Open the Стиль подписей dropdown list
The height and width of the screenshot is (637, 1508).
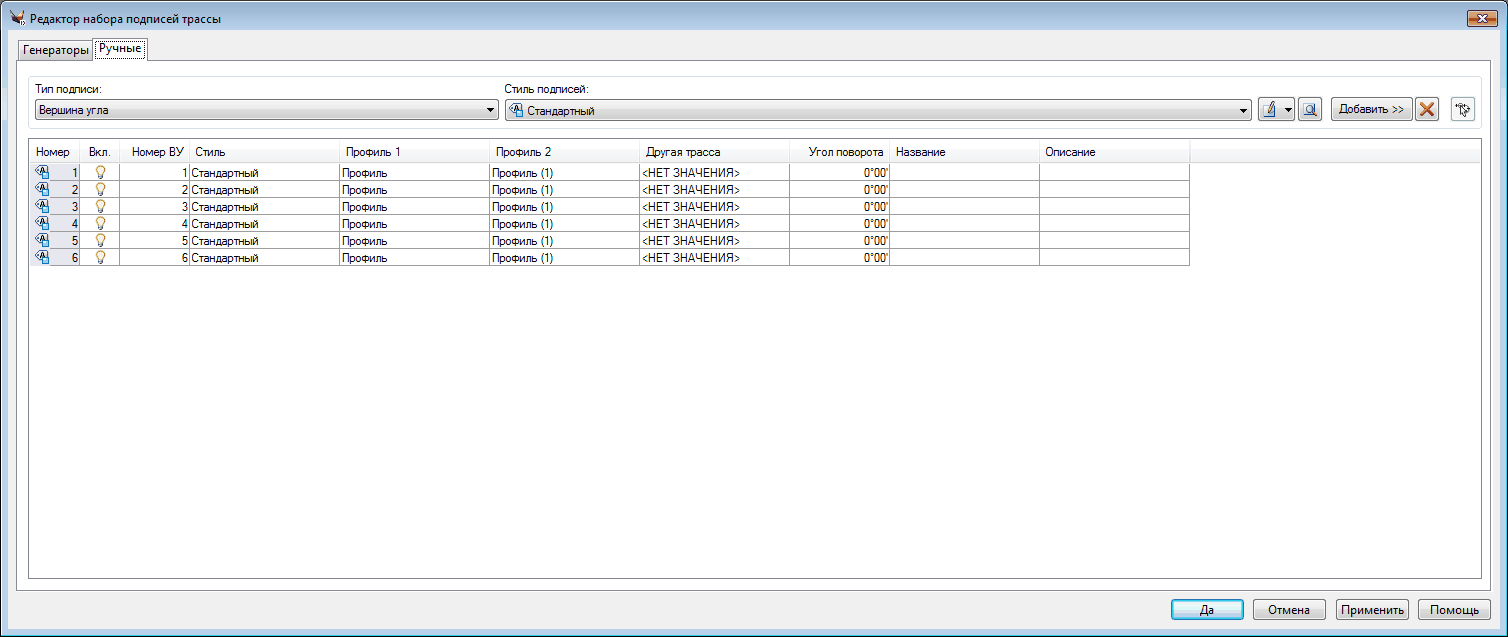point(1243,110)
